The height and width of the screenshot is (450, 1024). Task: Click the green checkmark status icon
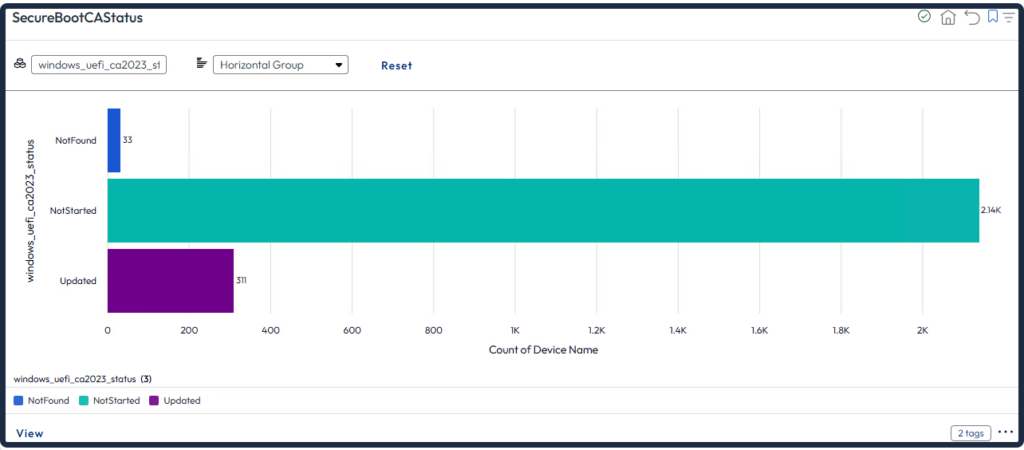point(924,17)
